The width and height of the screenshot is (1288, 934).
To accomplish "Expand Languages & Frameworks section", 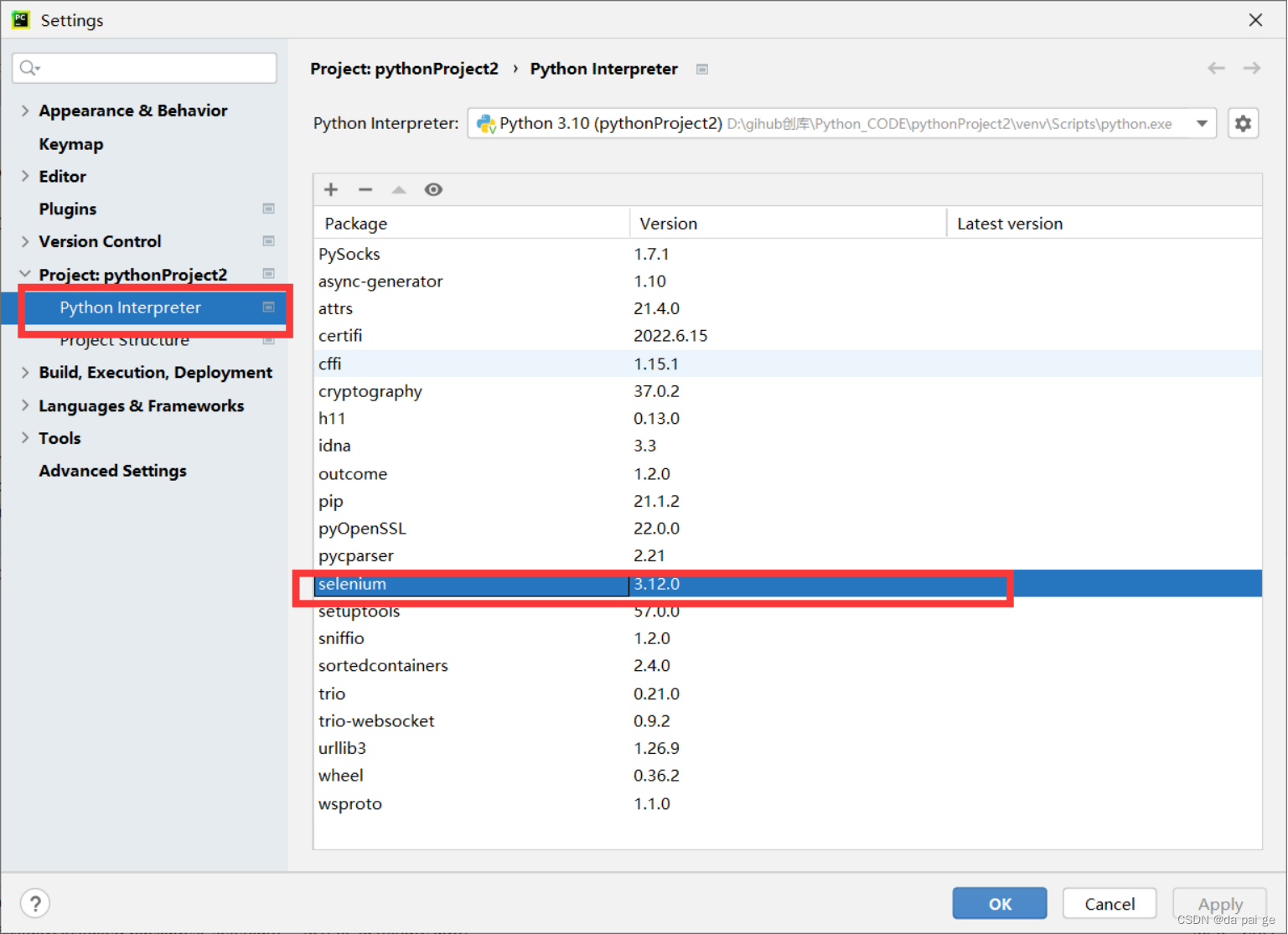I will point(25,405).
